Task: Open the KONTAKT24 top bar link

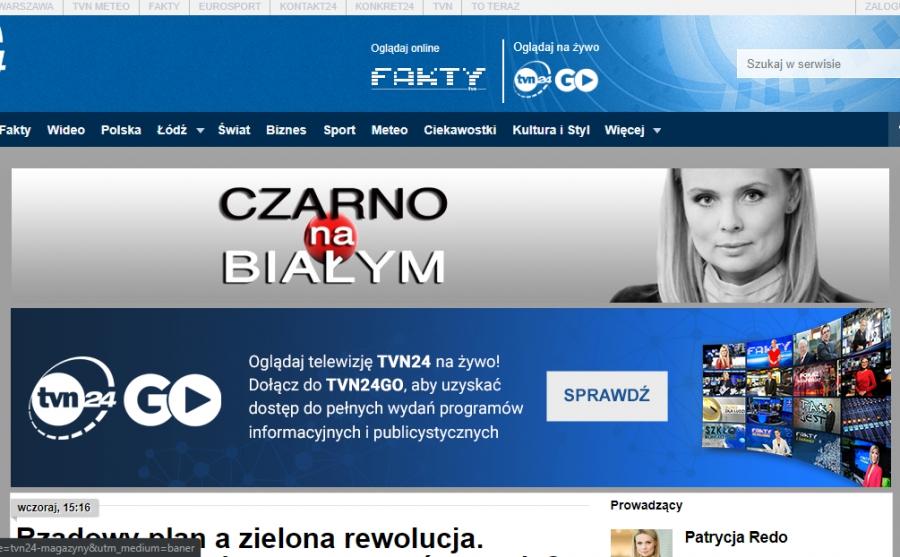Action: (x=308, y=6)
